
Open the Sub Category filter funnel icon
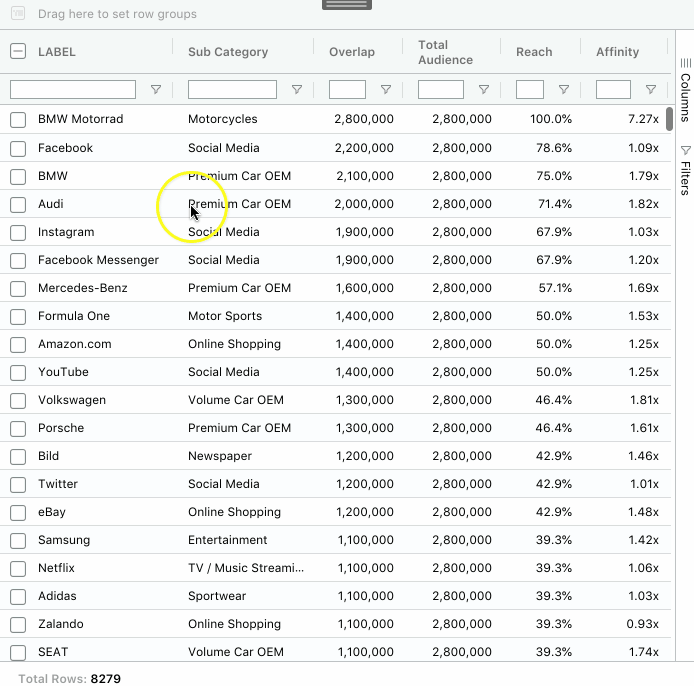coord(297,90)
